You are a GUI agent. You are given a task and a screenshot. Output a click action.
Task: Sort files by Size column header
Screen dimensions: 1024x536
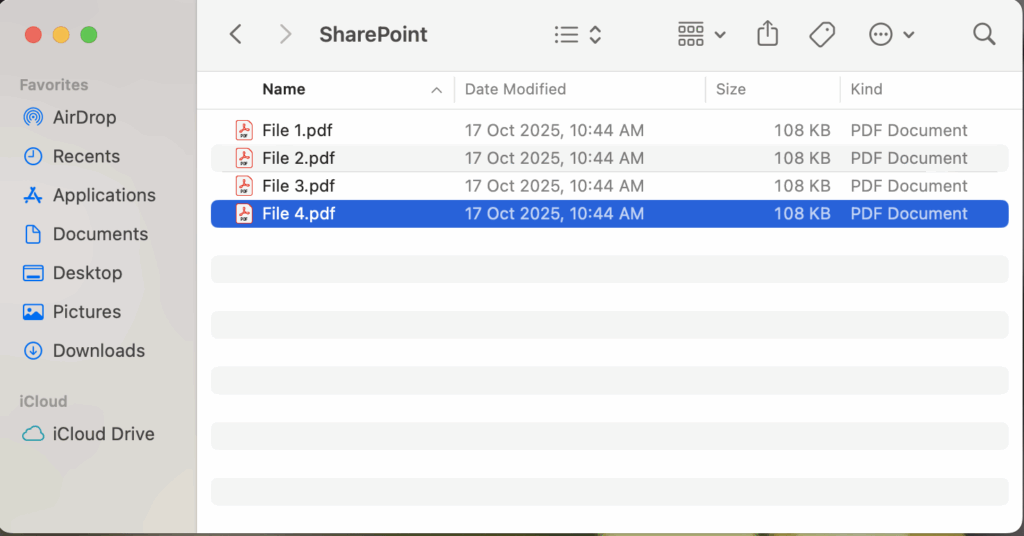click(x=731, y=89)
